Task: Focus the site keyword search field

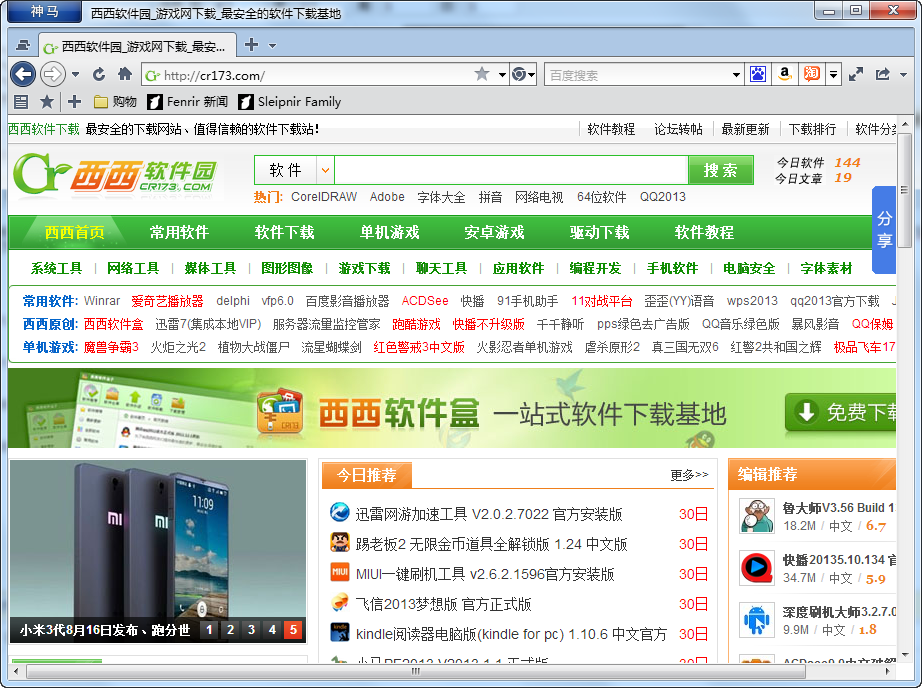Action: [511, 171]
